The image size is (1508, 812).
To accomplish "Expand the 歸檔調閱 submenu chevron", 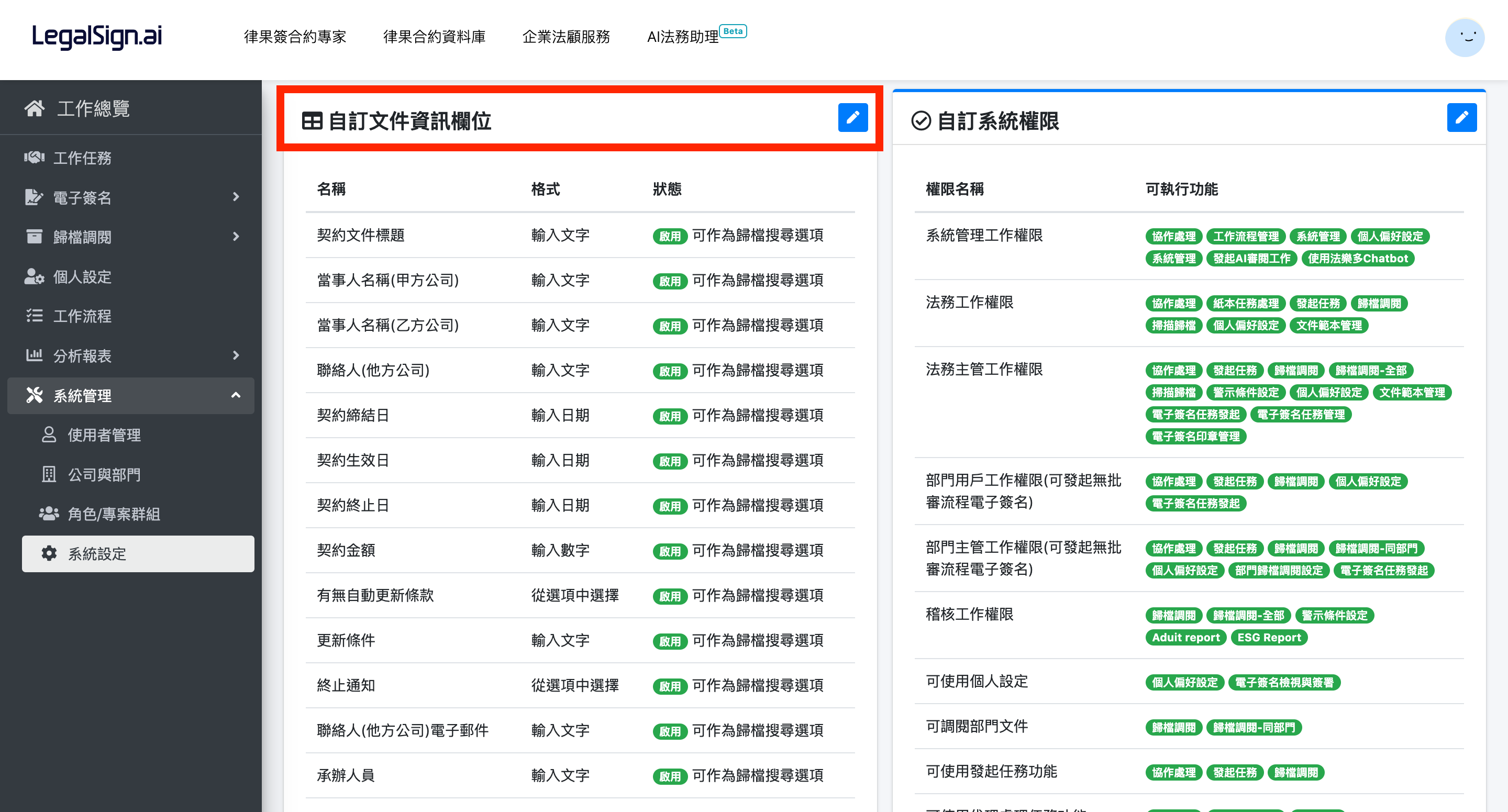I will [x=236, y=237].
